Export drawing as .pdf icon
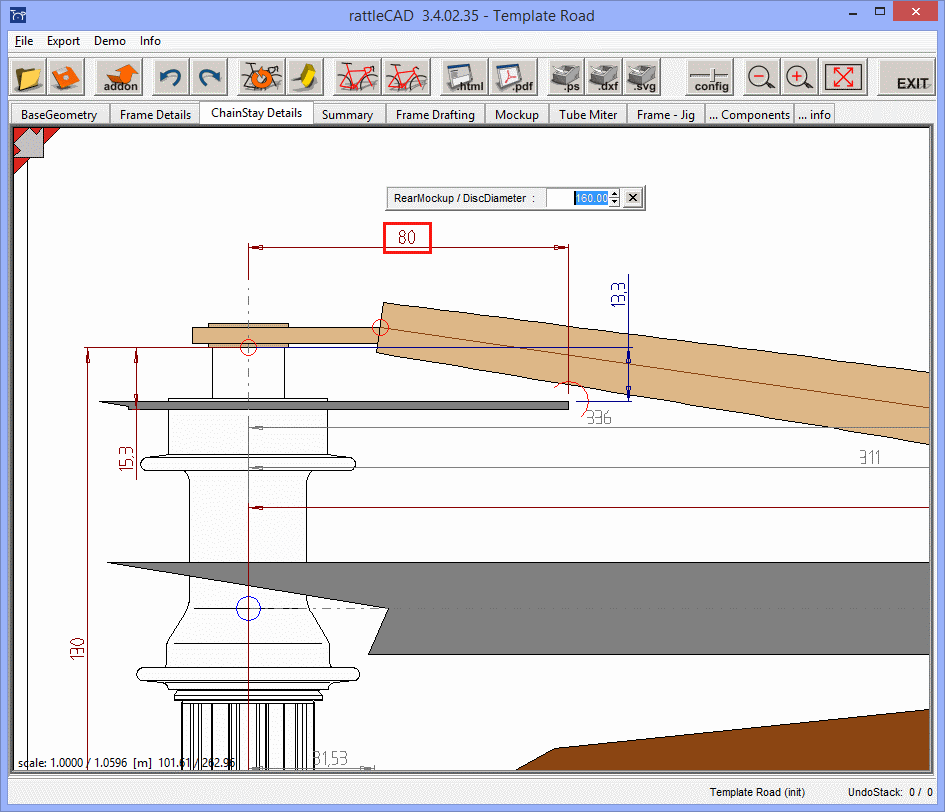945x812 pixels. (x=513, y=78)
